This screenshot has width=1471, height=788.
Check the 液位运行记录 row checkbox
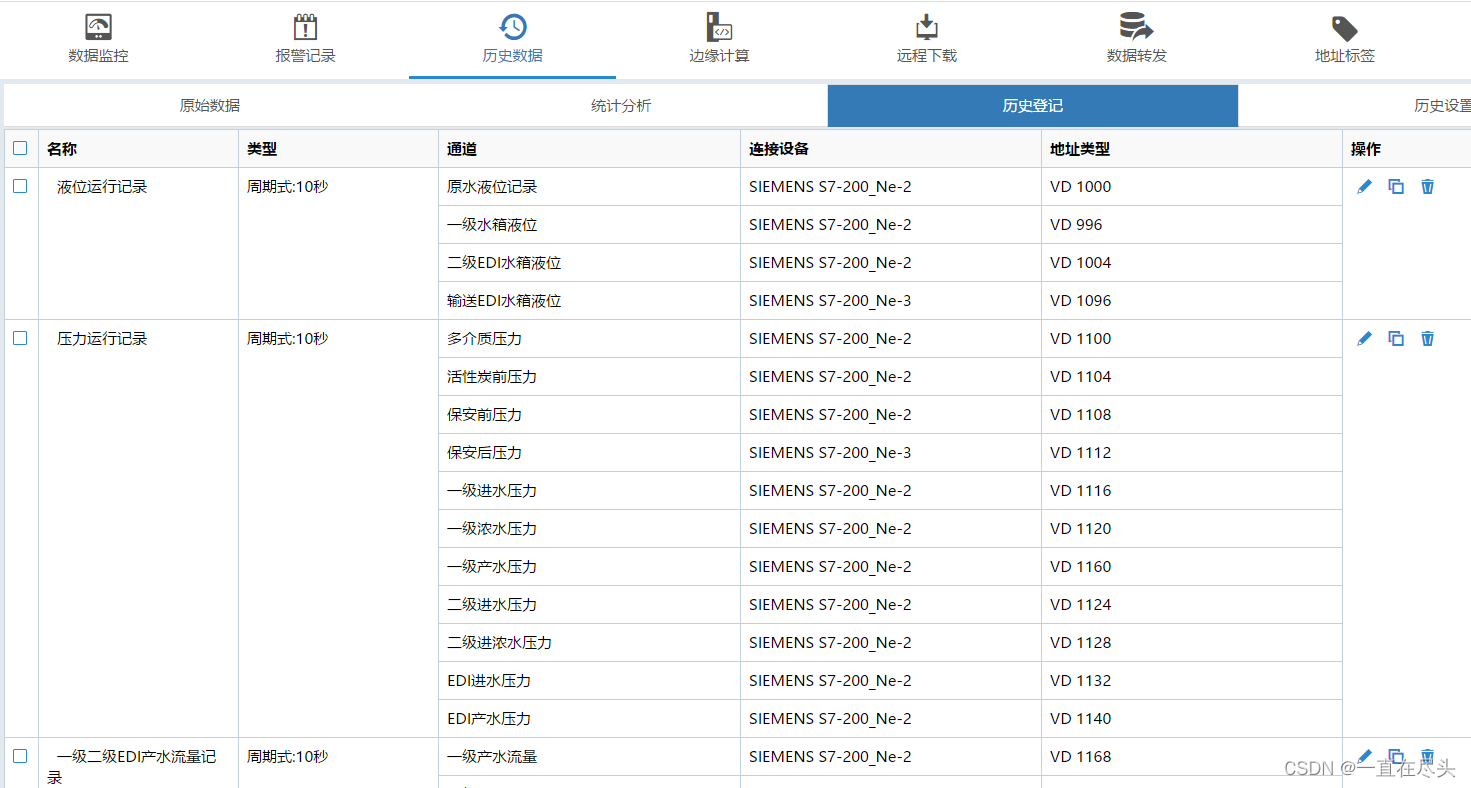pyautogui.click(x=20, y=186)
